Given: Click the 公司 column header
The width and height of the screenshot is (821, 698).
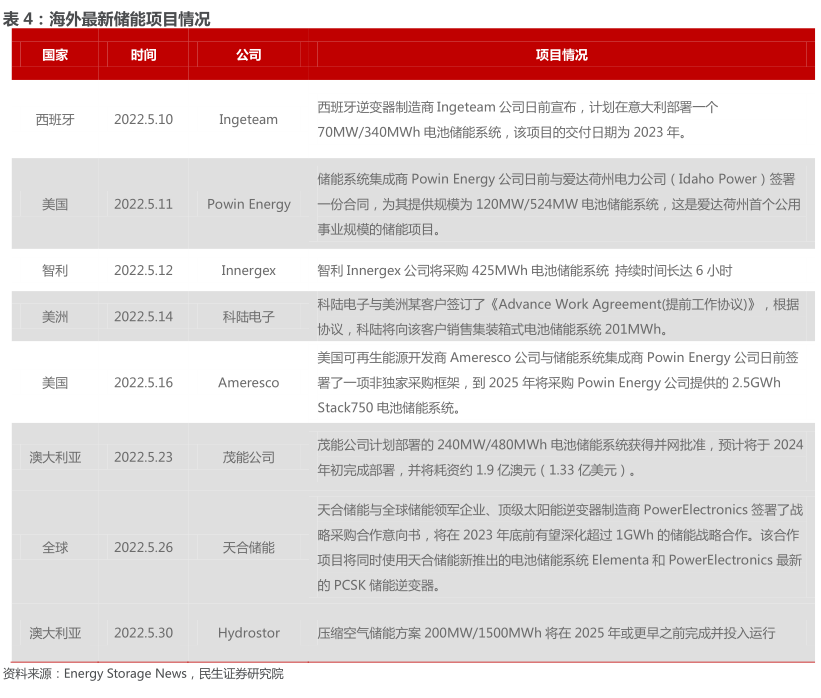Looking at the screenshot, I should [x=248, y=55].
